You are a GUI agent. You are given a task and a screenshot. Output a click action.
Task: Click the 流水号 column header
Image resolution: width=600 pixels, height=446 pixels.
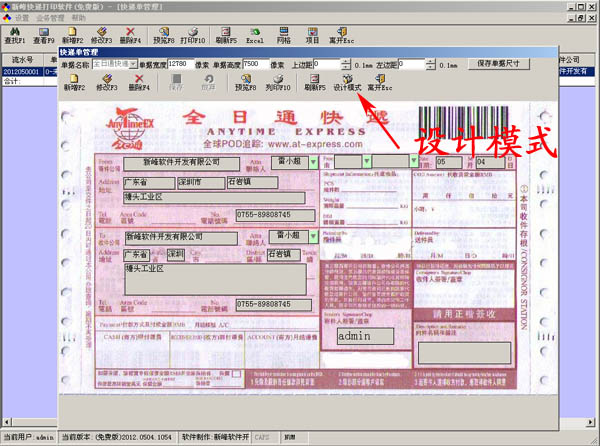coord(22,60)
